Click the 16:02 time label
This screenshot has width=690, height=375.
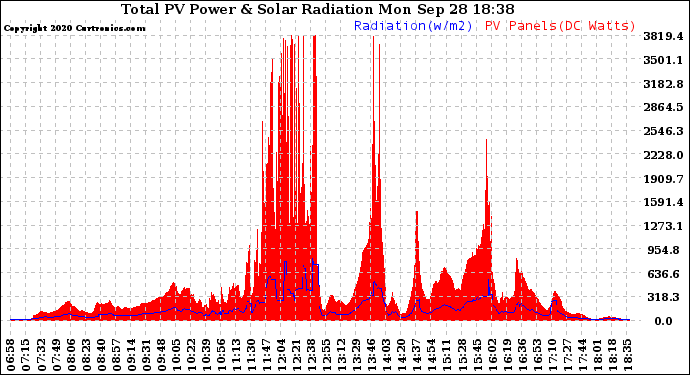(492, 355)
